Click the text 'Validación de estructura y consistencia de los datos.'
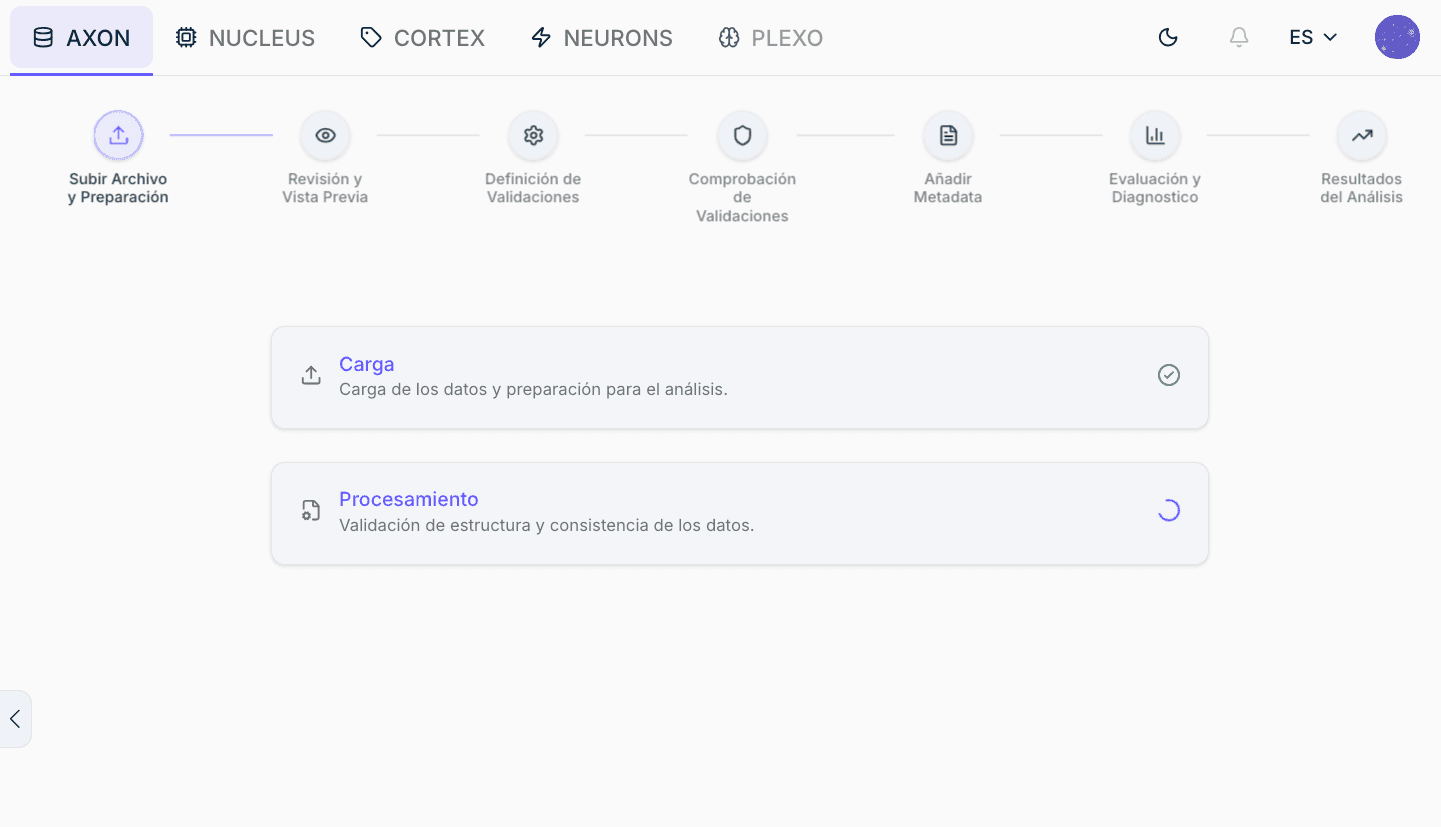Image resolution: width=1441 pixels, height=827 pixels. click(546, 524)
